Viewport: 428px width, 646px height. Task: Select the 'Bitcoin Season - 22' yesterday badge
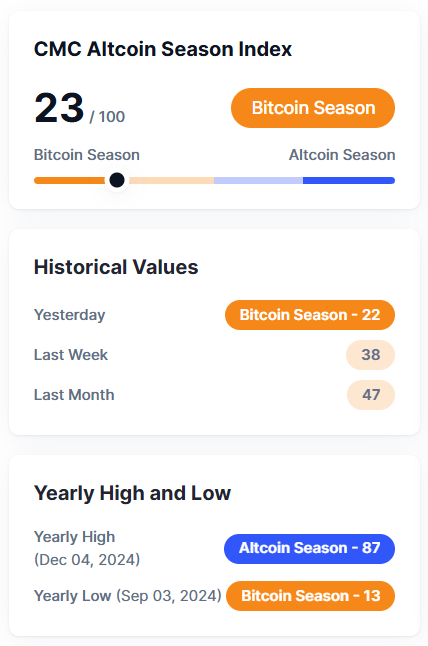click(310, 315)
